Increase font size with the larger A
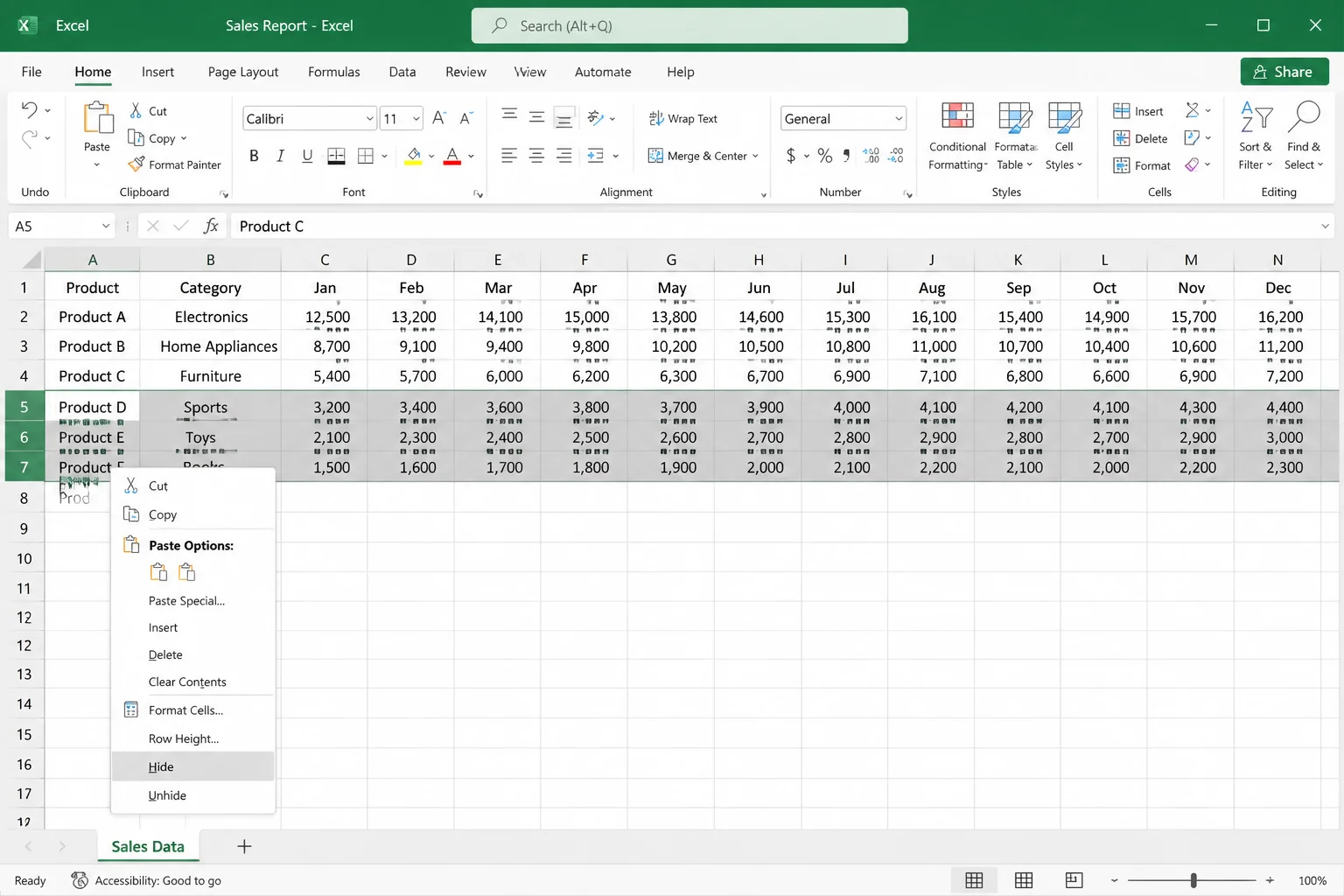The width and height of the screenshot is (1344, 896). click(x=439, y=118)
